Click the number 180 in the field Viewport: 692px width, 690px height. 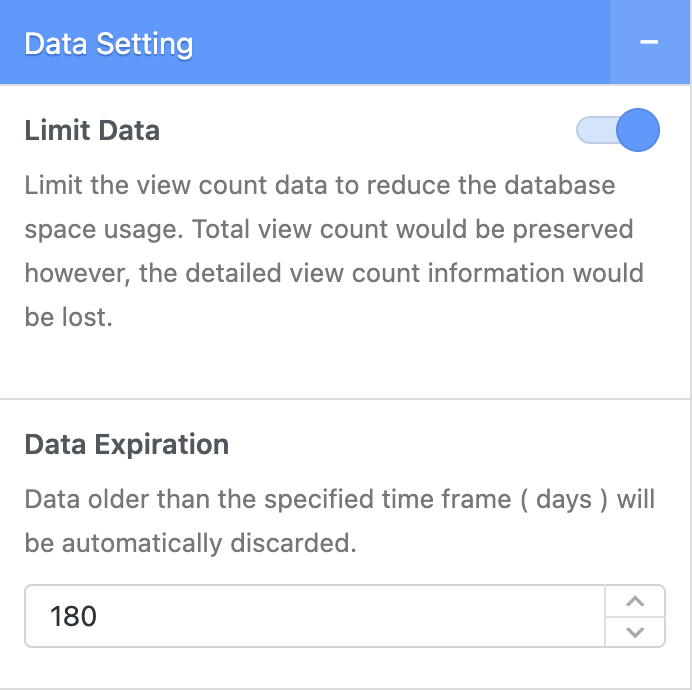pos(73,616)
